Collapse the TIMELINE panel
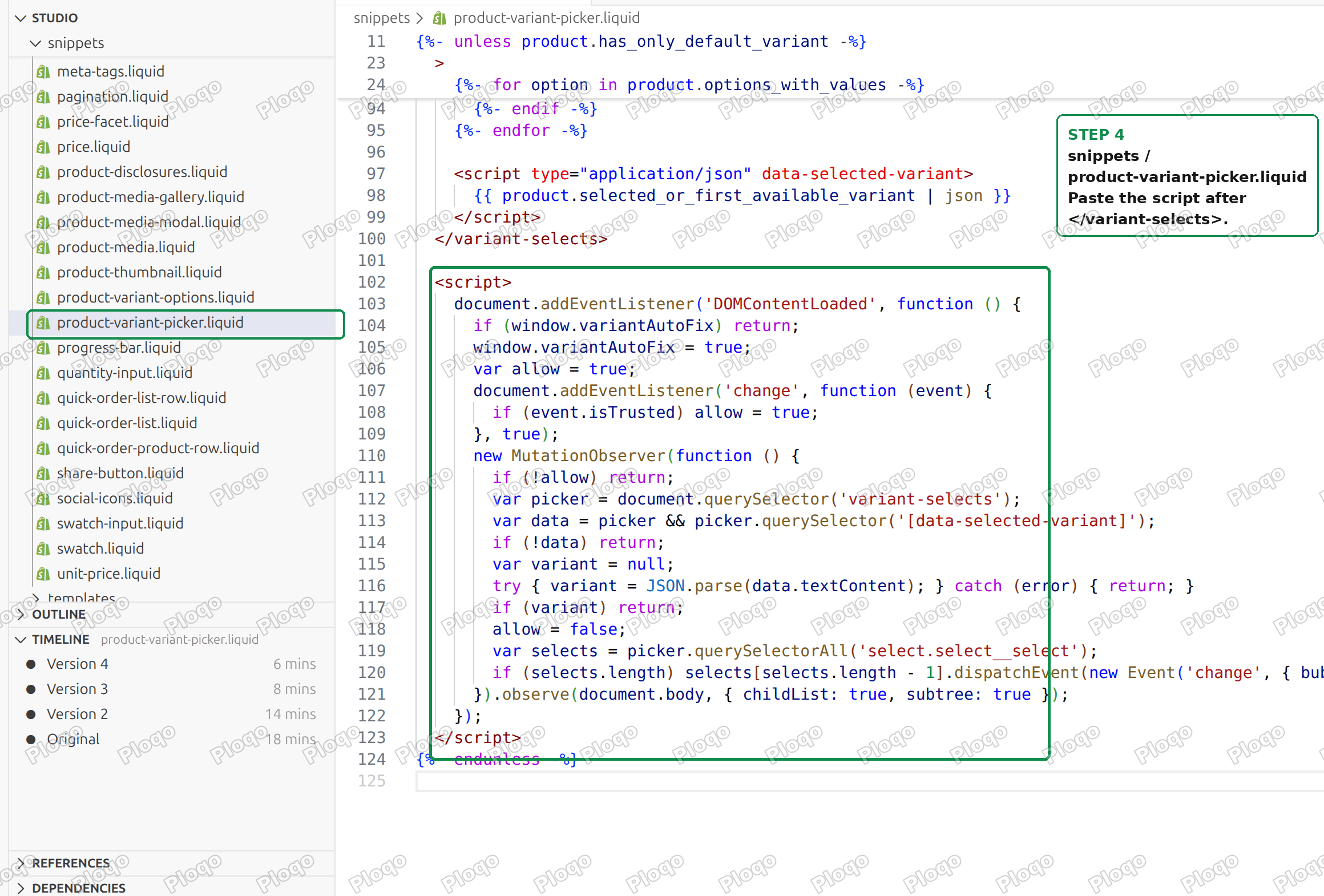The width and height of the screenshot is (1324, 896). click(21, 640)
